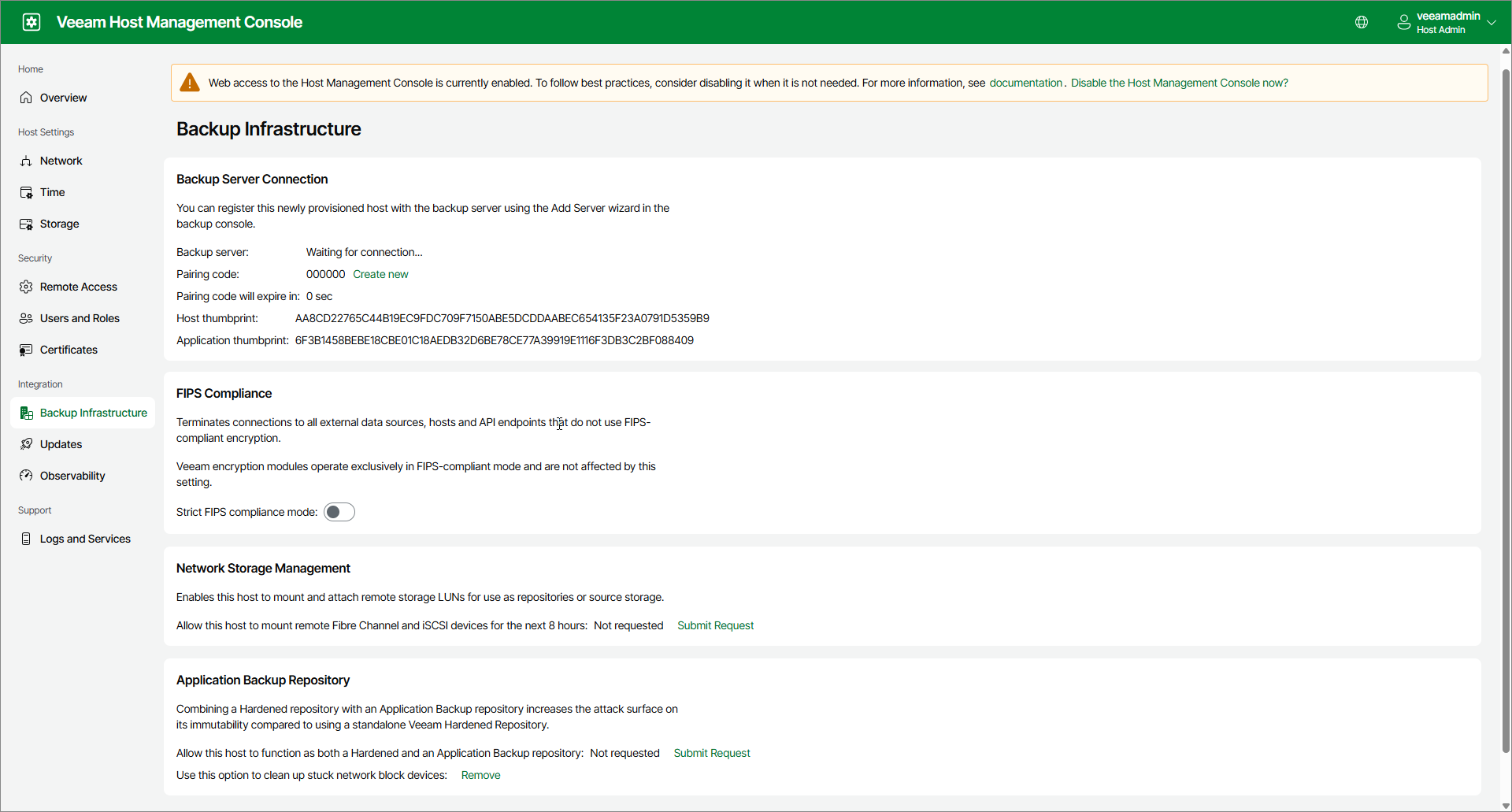Submit Request for Fibre Channel and iSCSI
This screenshot has width=1512, height=812.
[x=715, y=625]
